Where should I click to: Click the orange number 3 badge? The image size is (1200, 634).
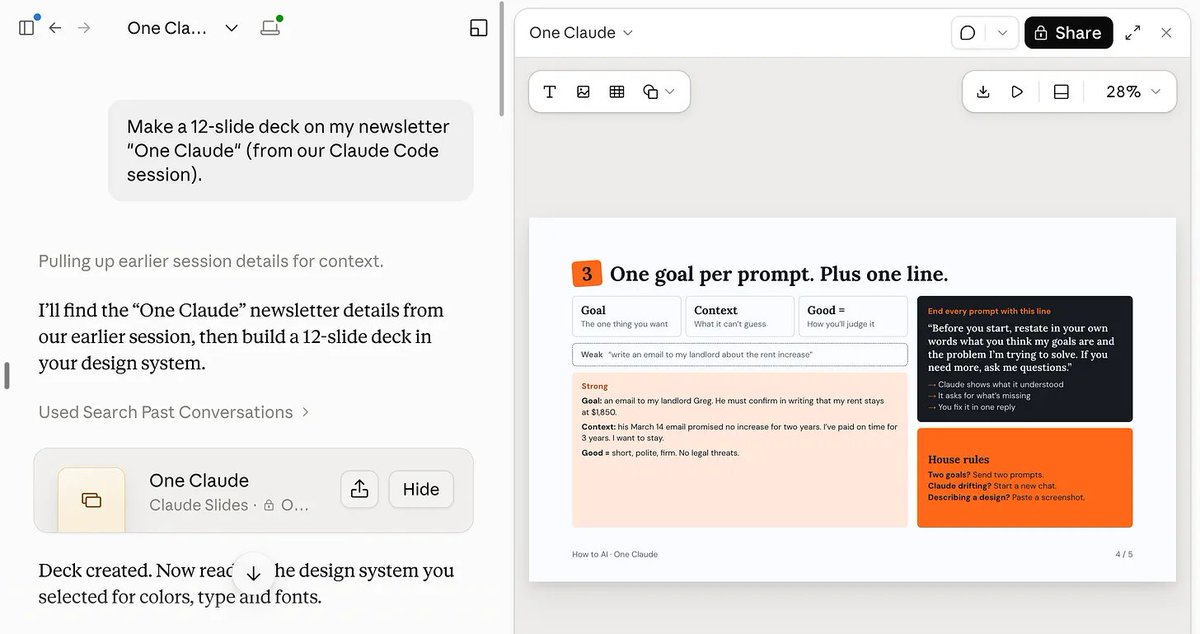tap(587, 274)
